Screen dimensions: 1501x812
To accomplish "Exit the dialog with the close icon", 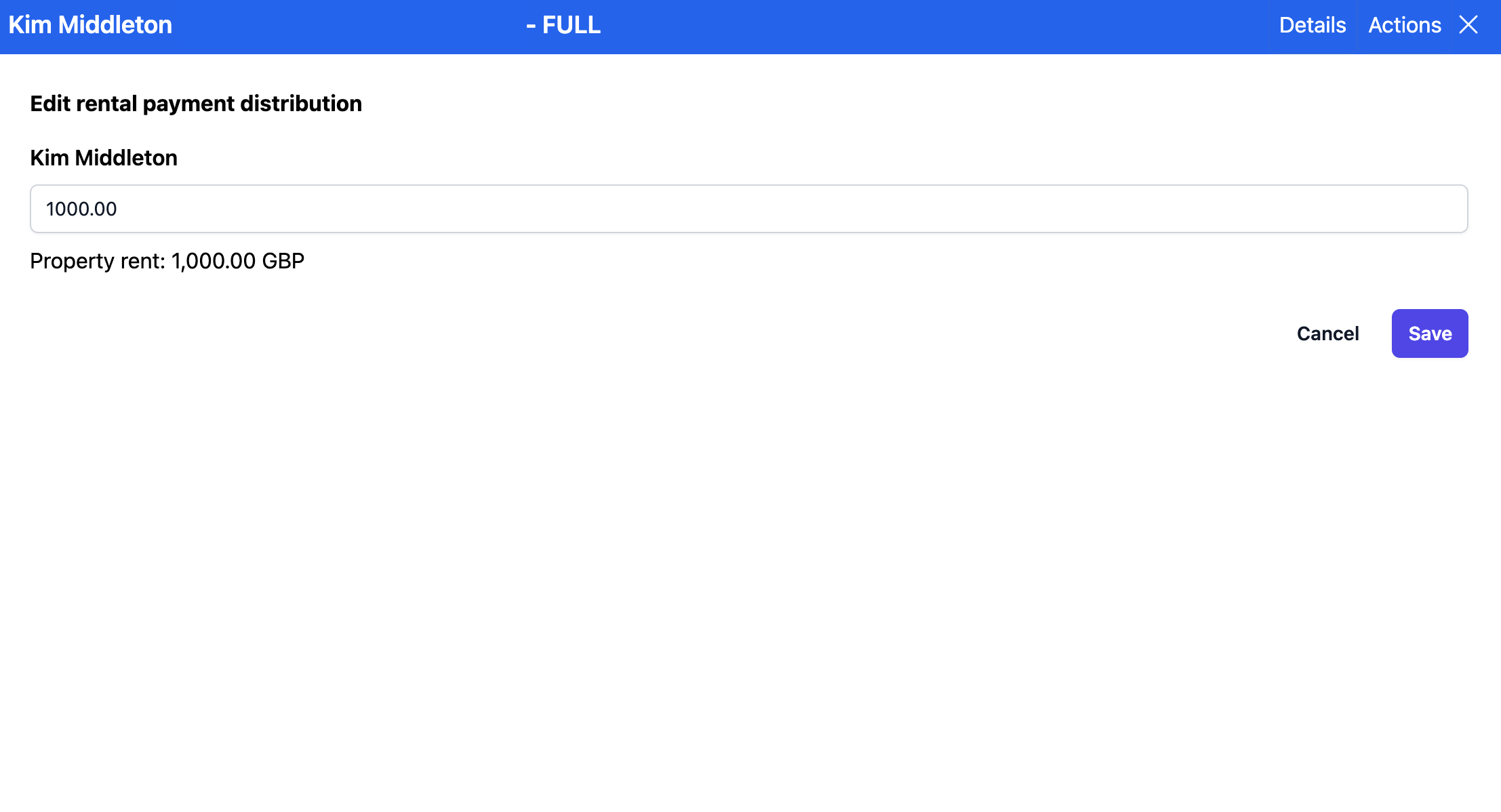I will [1468, 24].
